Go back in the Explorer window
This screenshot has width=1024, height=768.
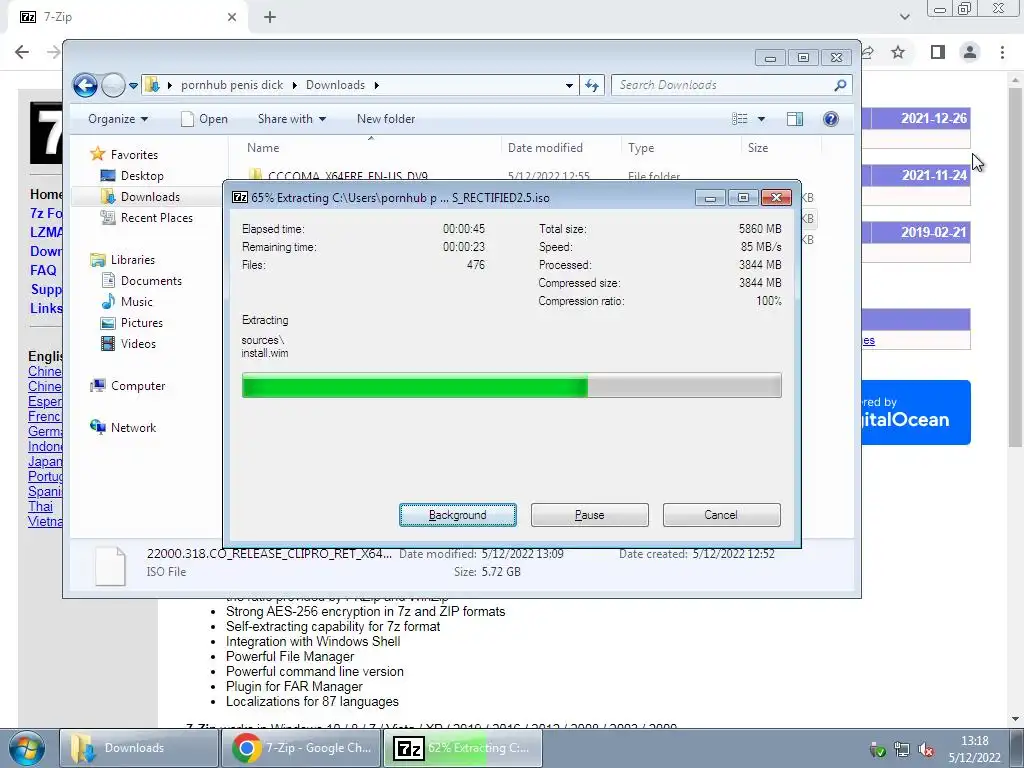[86, 85]
